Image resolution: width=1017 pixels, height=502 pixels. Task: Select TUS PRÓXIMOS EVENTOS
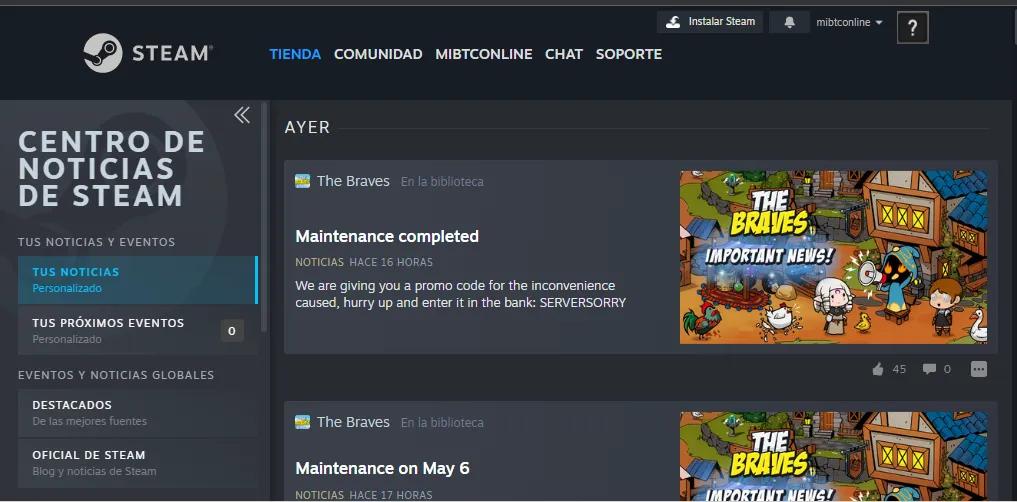pyautogui.click(x=138, y=330)
